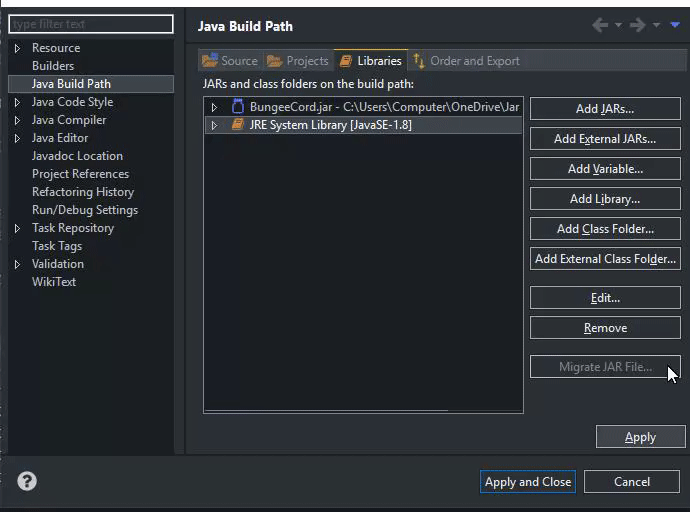Screen dimensions: 690x512
Task: Click the JRE System Library books icon
Action: (x=238, y=124)
